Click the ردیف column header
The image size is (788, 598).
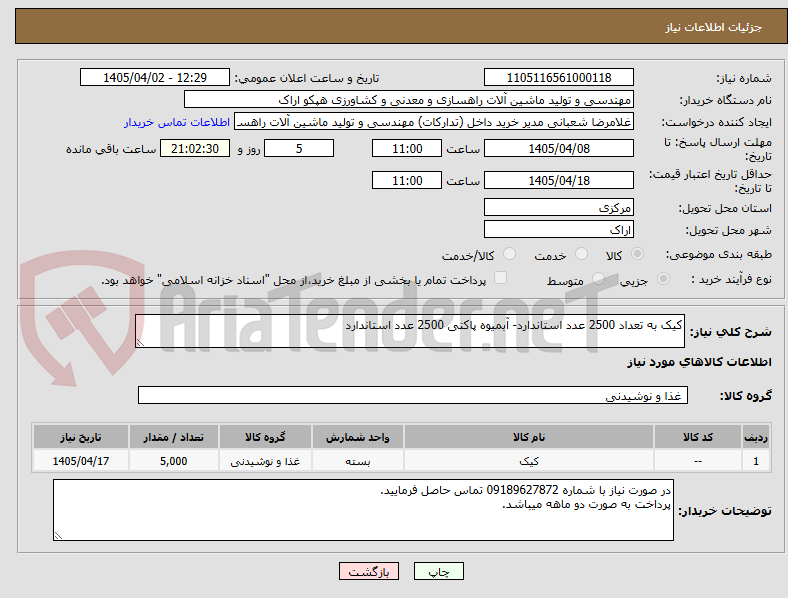756,437
